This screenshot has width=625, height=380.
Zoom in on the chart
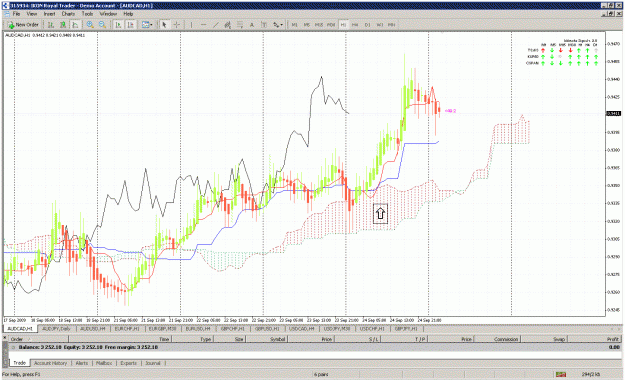tap(90, 25)
